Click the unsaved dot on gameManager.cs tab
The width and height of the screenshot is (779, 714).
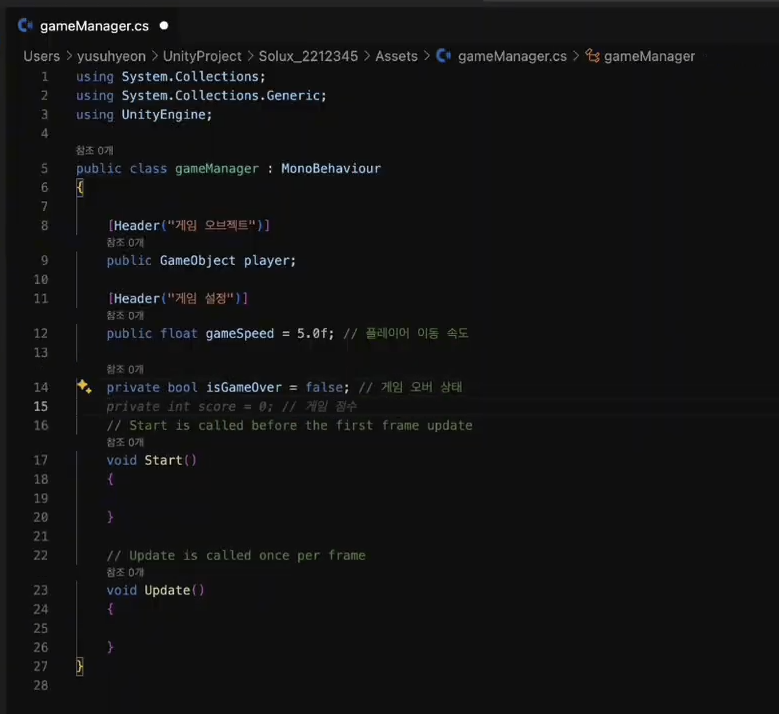click(x=164, y=26)
